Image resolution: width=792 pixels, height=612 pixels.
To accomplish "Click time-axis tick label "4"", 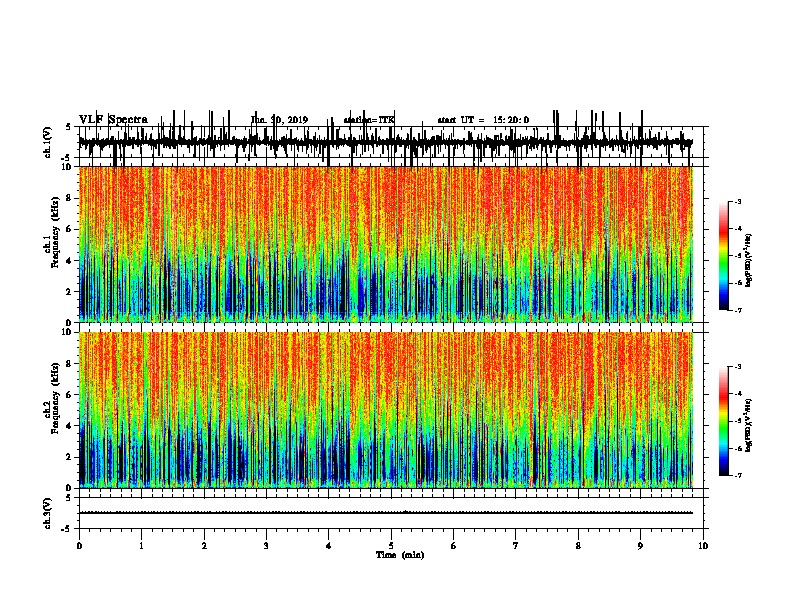I will [x=328, y=546].
